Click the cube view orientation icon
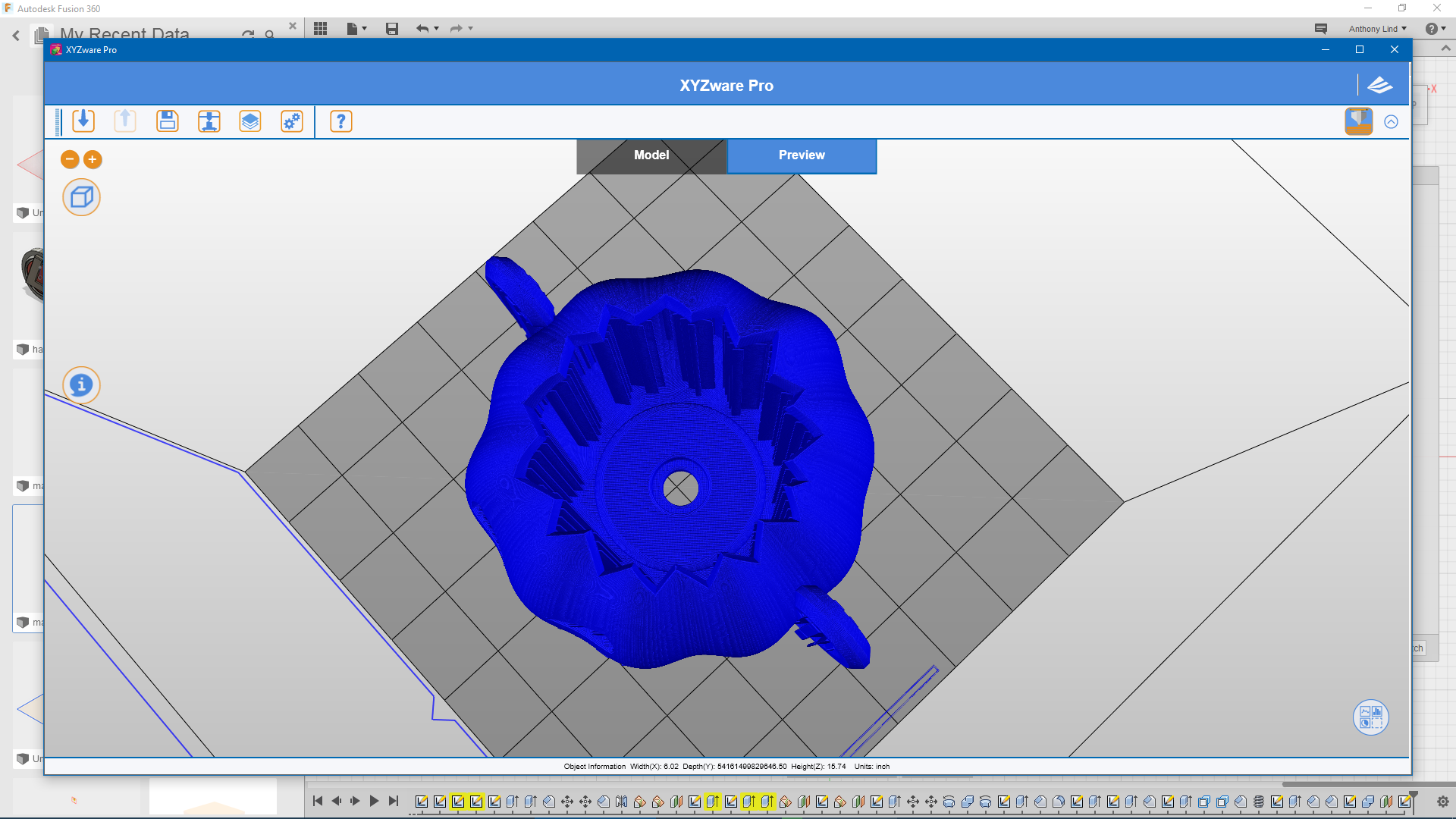The width and height of the screenshot is (1456, 819). 81,198
